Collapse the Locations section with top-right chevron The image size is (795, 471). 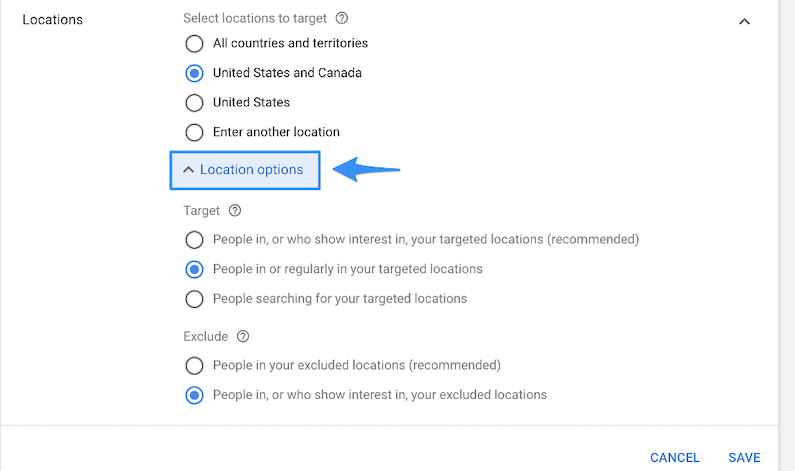pos(744,21)
